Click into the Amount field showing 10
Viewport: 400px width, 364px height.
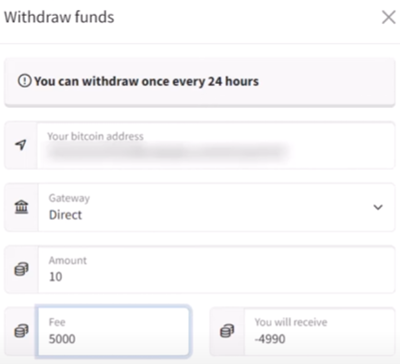point(217,269)
